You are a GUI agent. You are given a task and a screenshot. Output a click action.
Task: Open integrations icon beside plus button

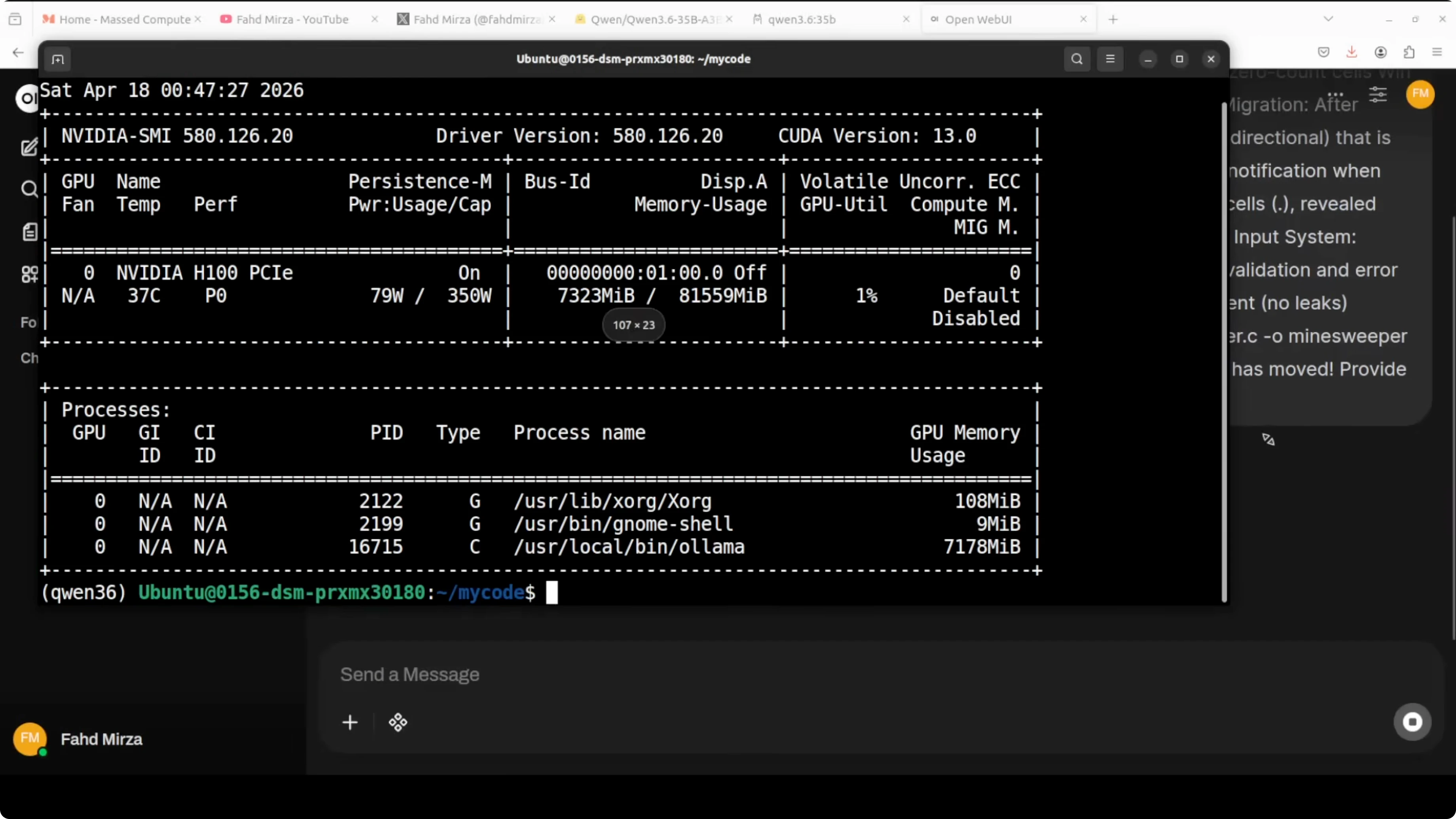click(398, 722)
